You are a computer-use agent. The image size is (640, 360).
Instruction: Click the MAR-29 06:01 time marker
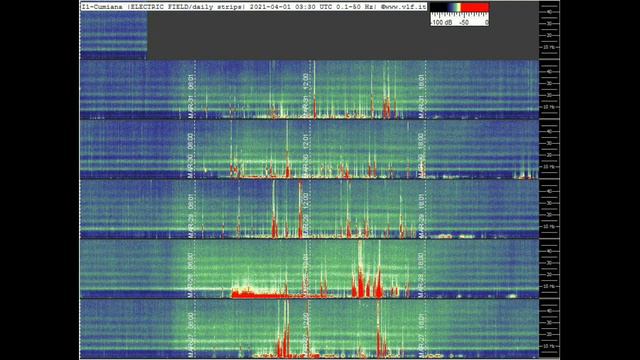click(191, 216)
